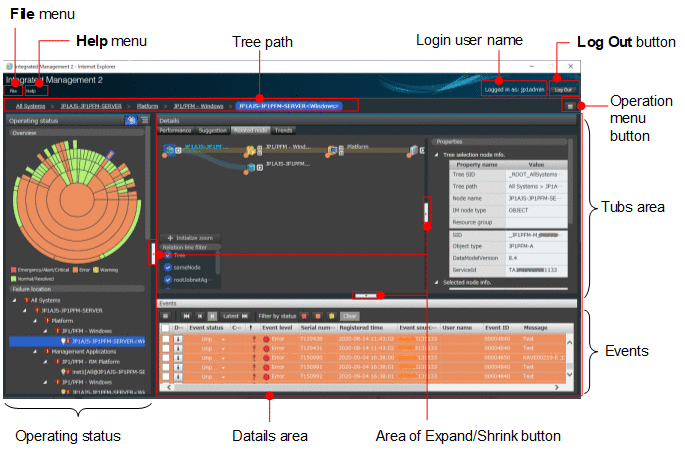Image resolution: width=685 pixels, height=452 pixels.
Task: Click the Log Out button
Action: tap(564, 90)
